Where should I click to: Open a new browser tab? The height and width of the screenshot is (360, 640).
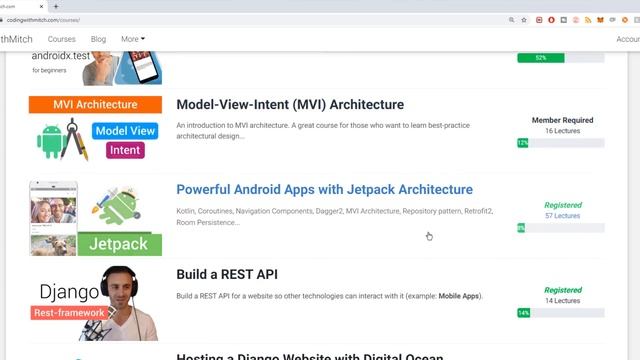pyautogui.click(x=56, y=7)
